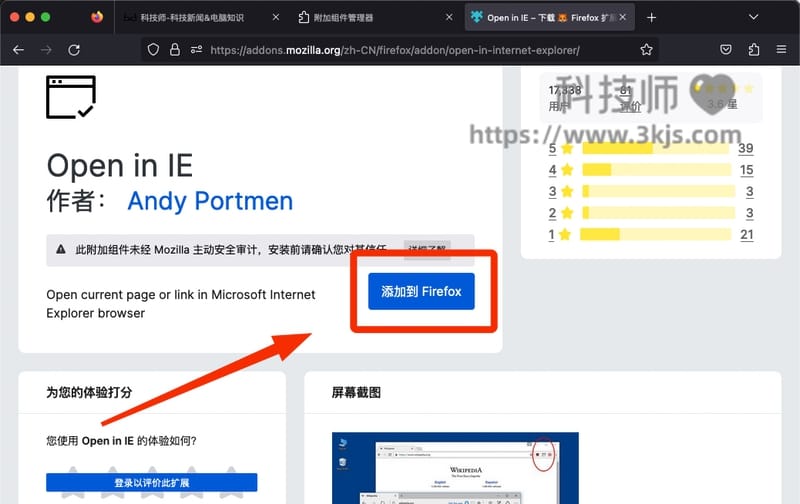Click 登录以评价此扩展 button
Screen dimensions: 800x504
tap(152, 483)
